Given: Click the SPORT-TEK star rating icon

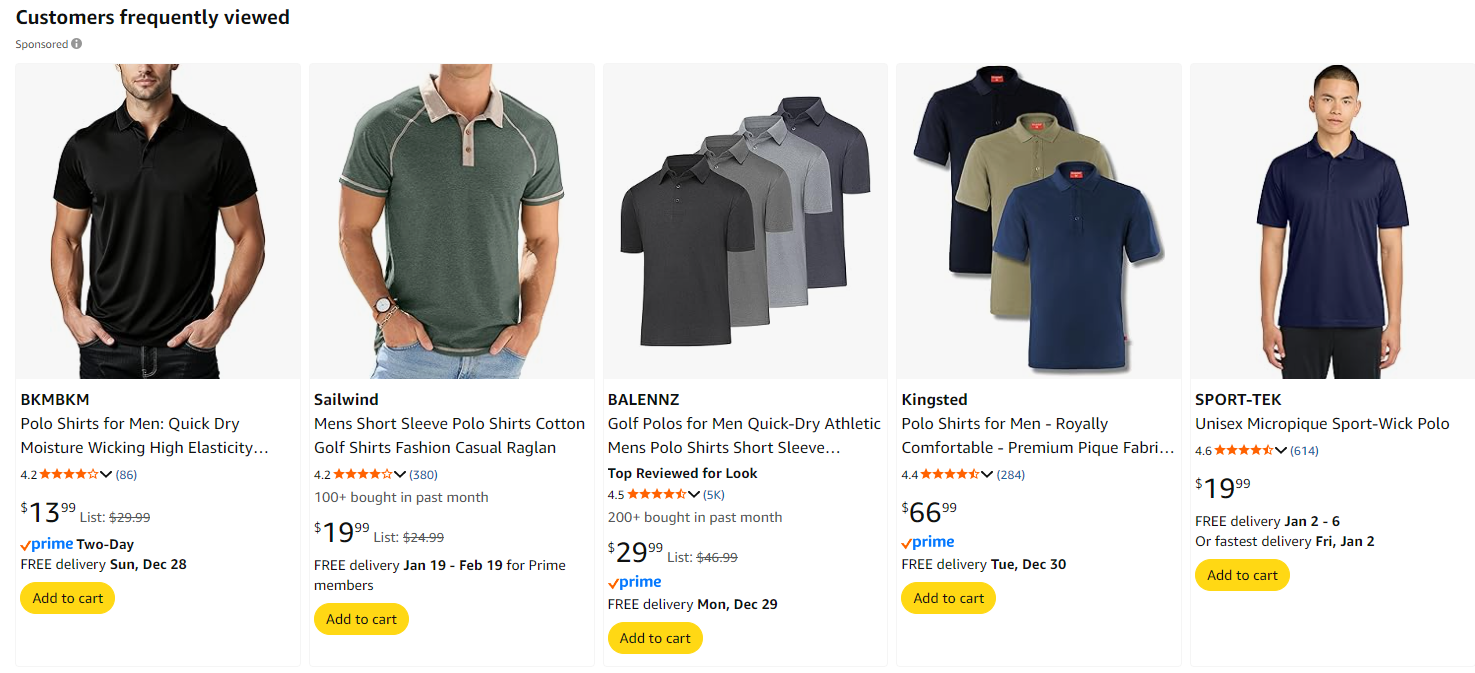Looking at the screenshot, I should (1243, 451).
